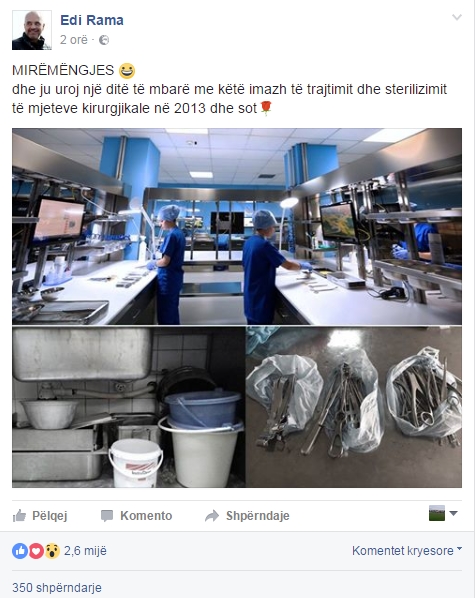Open the 350 shpërndarje shares list
476x598 pixels.
(x=57, y=588)
